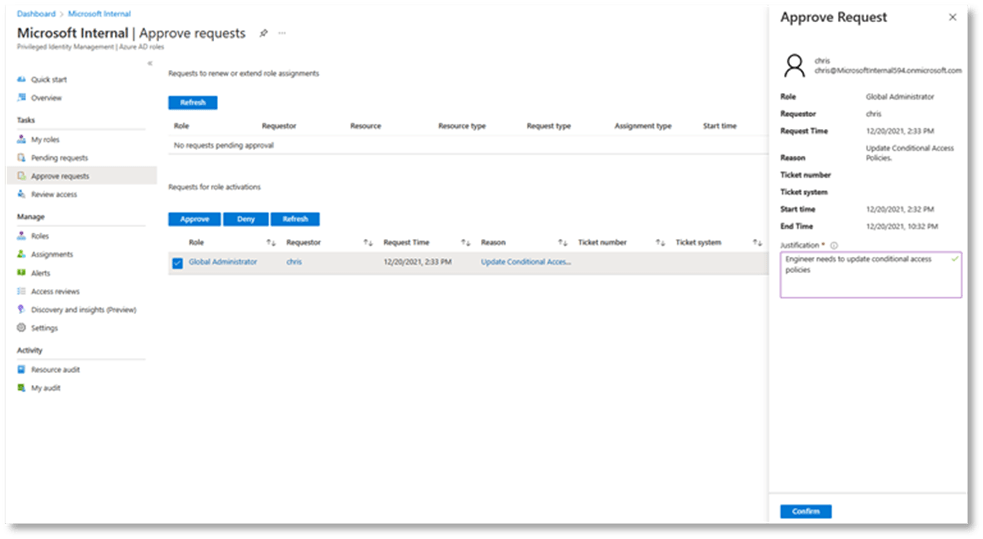The image size is (983, 539).
Task: Open the more options ellipsis menu
Action: click(282, 33)
